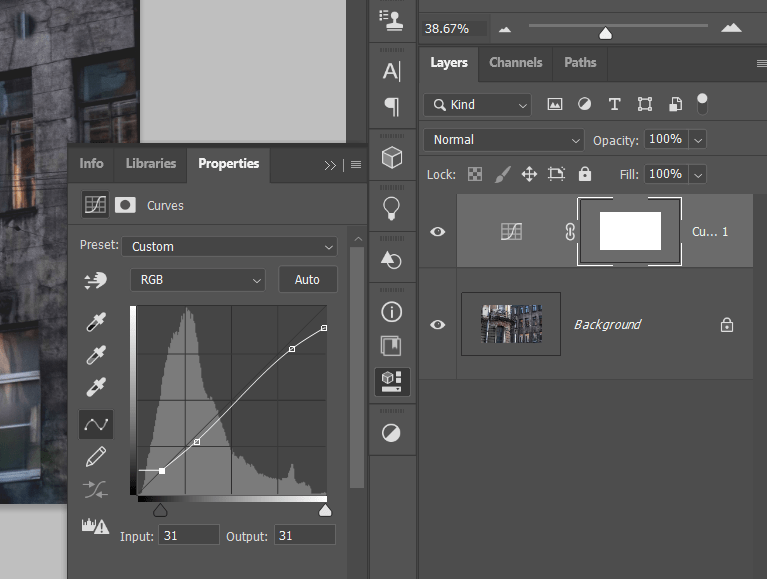Filter layers by smart objects icon

click(x=676, y=104)
